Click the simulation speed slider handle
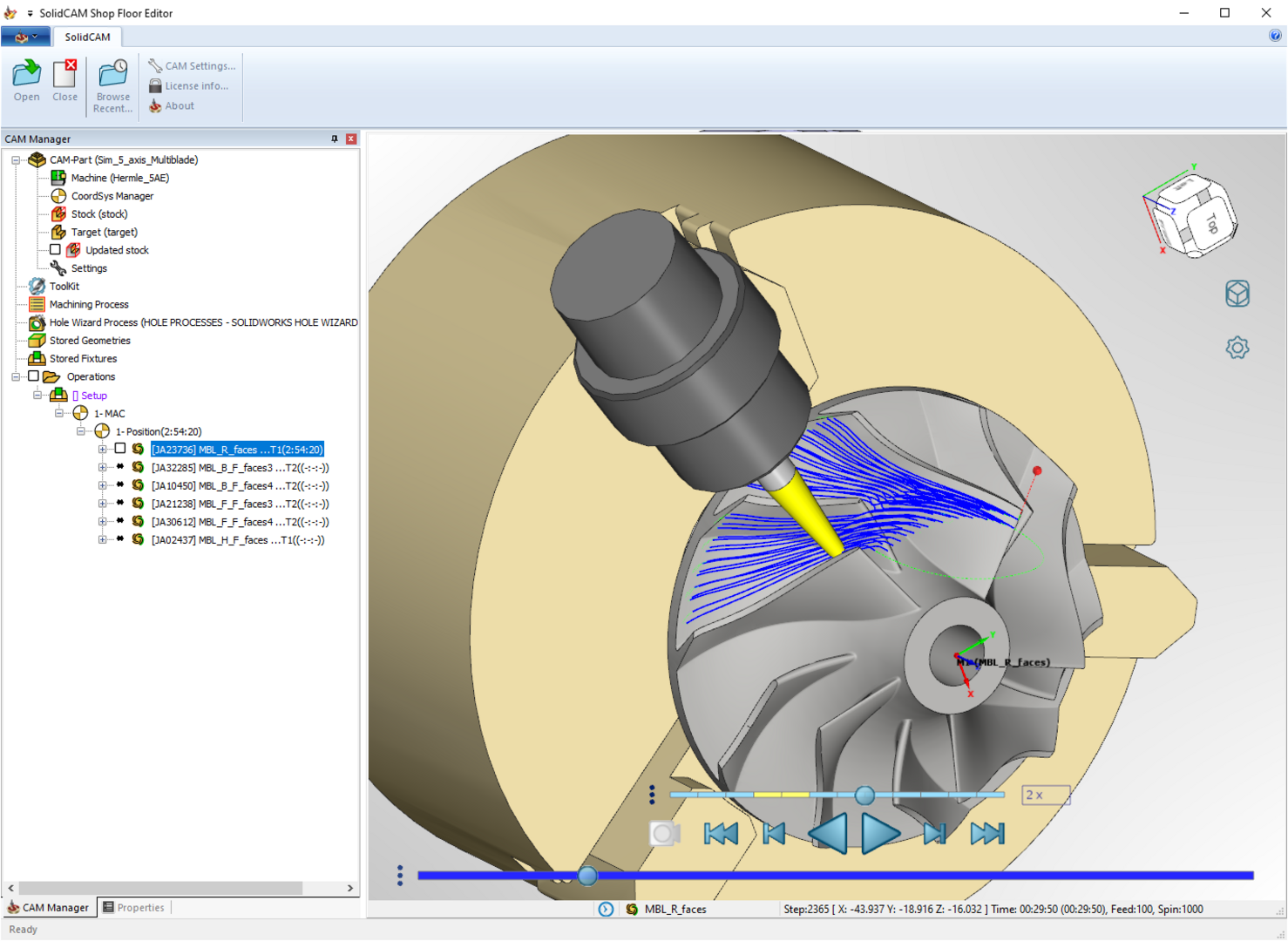The image size is (1288, 941). pyautogui.click(x=864, y=795)
